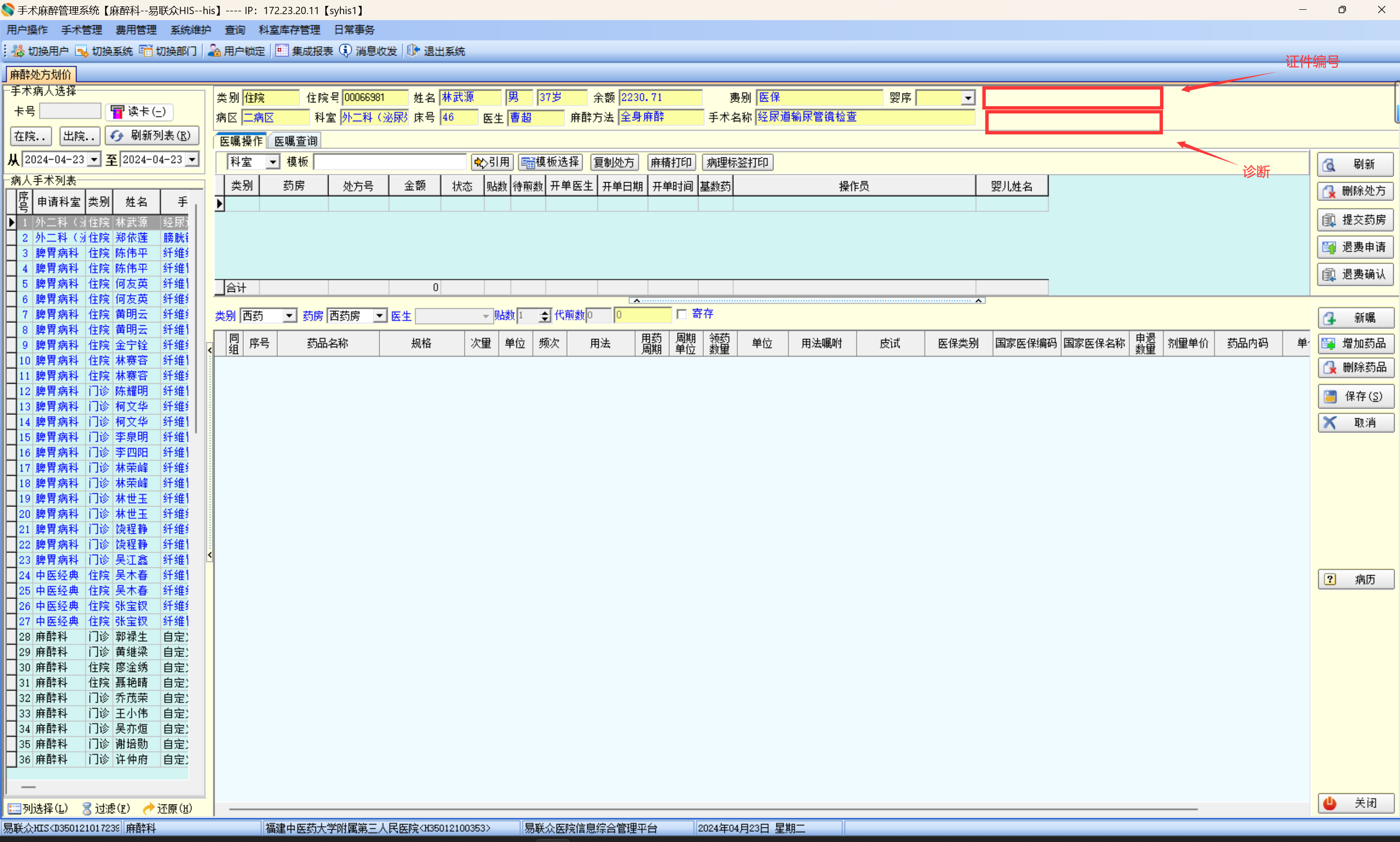
Task: Click the 消息收发 info icon
Action: click(345, 51)
